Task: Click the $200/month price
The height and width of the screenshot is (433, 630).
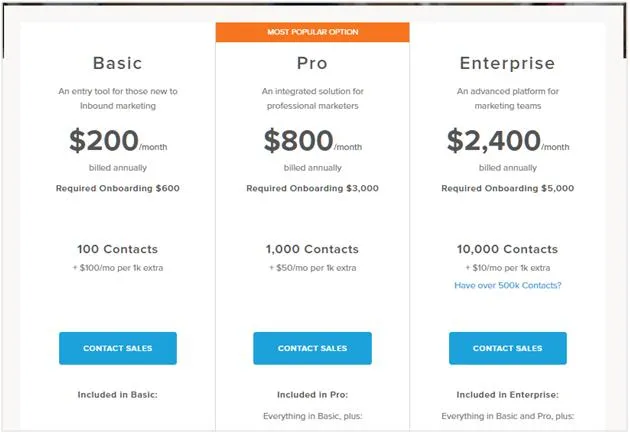Action: pyautogui.click(x=118, y=141)
